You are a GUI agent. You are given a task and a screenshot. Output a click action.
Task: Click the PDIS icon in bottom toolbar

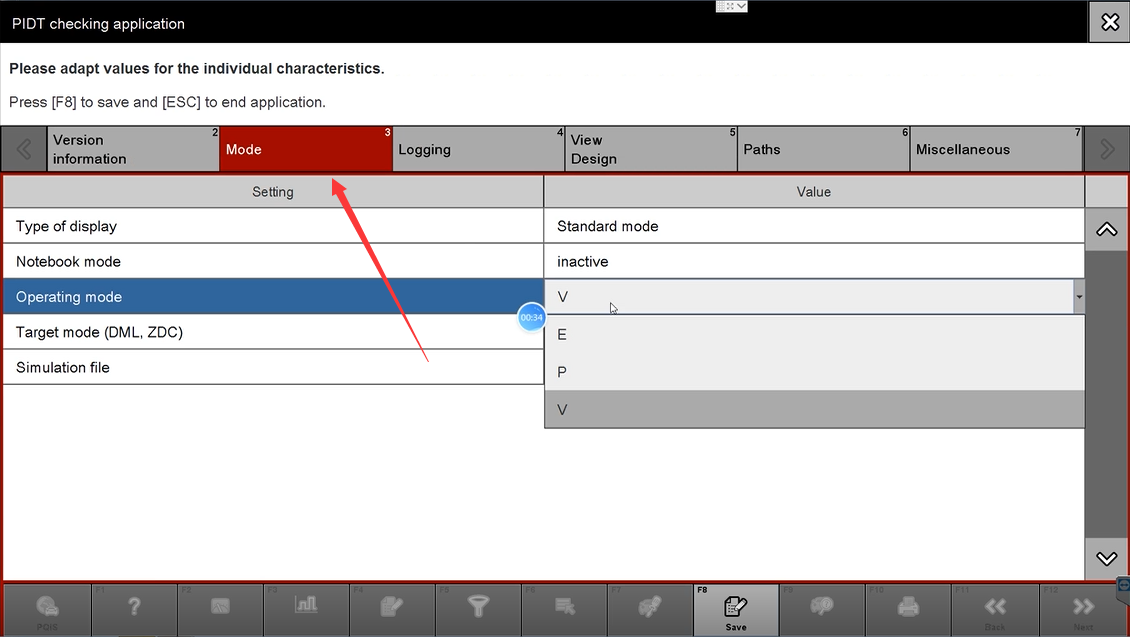[x=47, y=608]
